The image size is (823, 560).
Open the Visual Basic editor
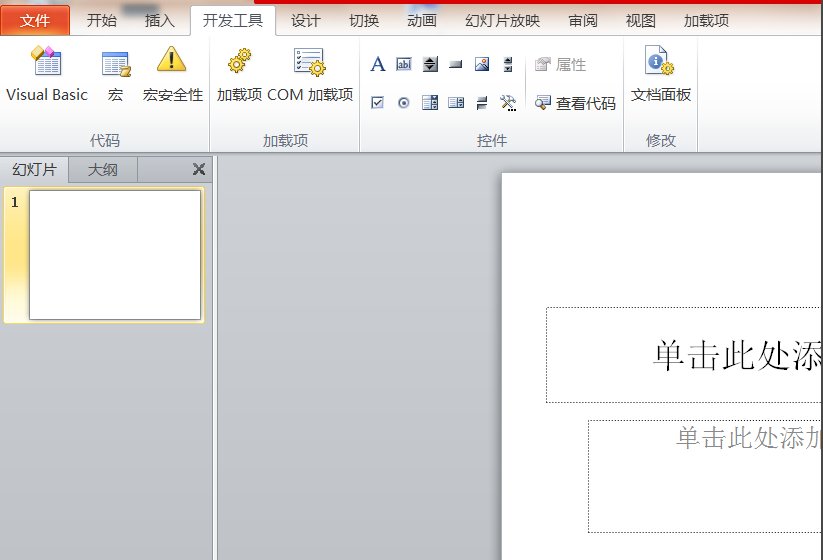coord(47,75)
